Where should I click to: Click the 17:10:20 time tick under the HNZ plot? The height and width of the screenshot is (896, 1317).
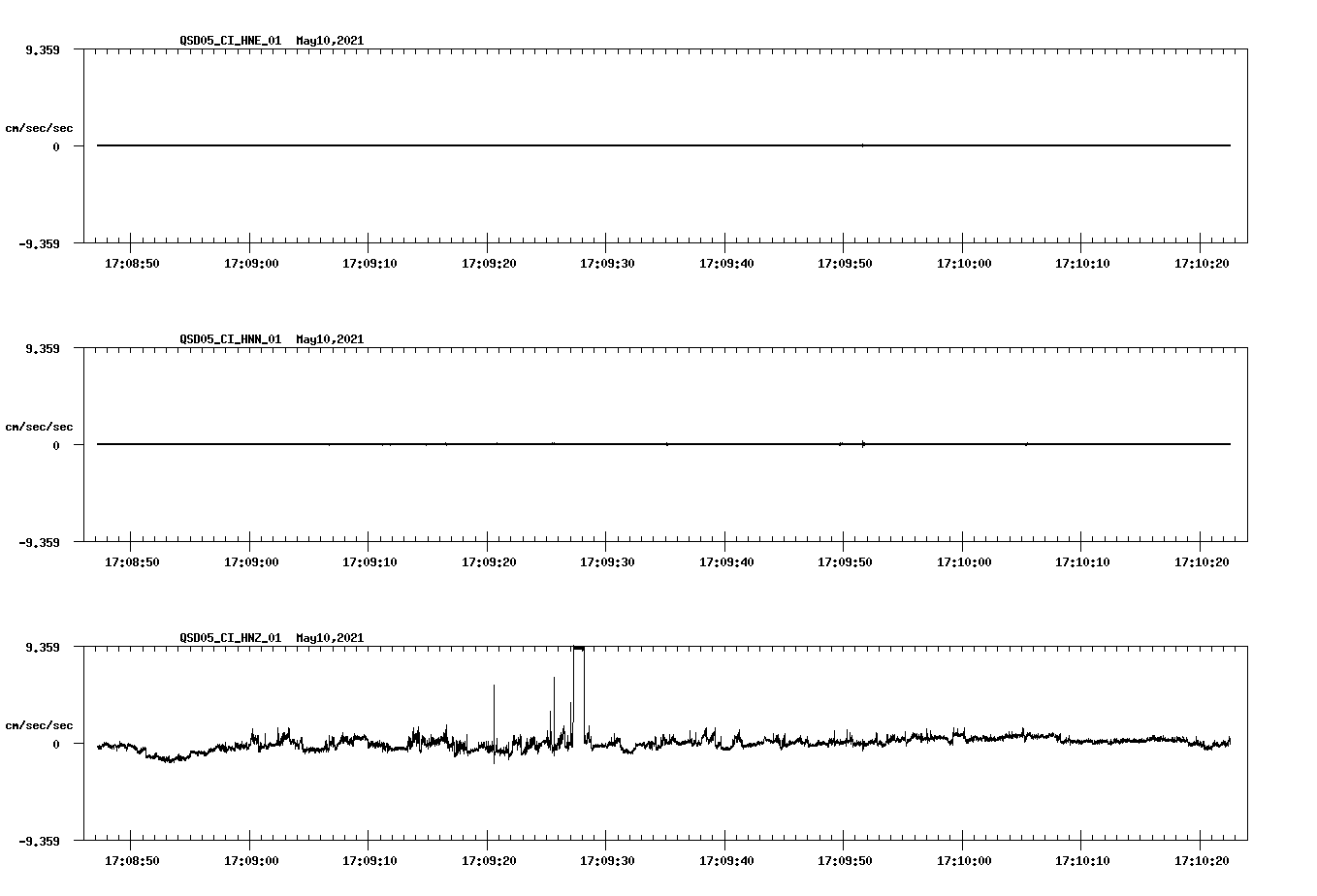[x=1200, y=859]
